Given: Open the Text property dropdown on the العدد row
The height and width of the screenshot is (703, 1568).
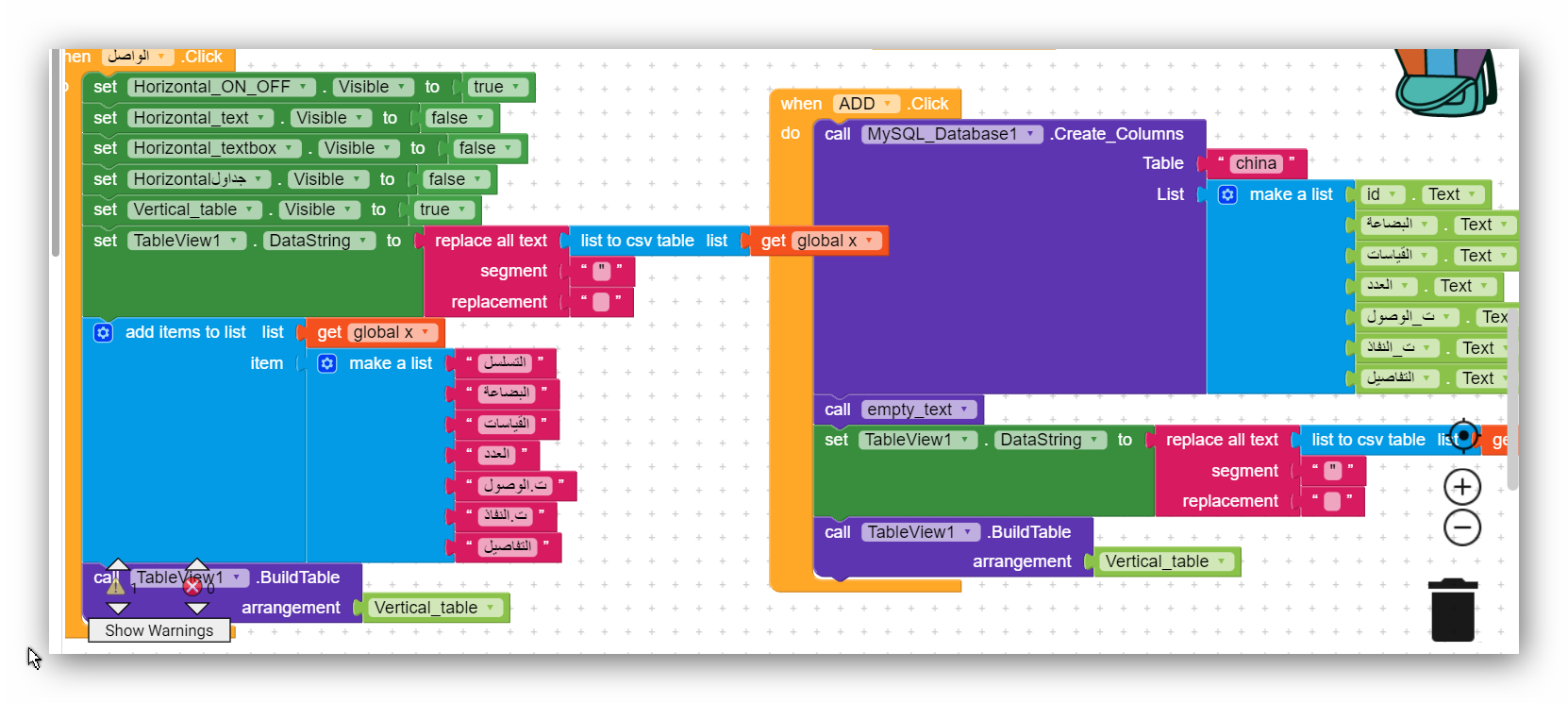Looking at the screenshot, I should 1466,286.
